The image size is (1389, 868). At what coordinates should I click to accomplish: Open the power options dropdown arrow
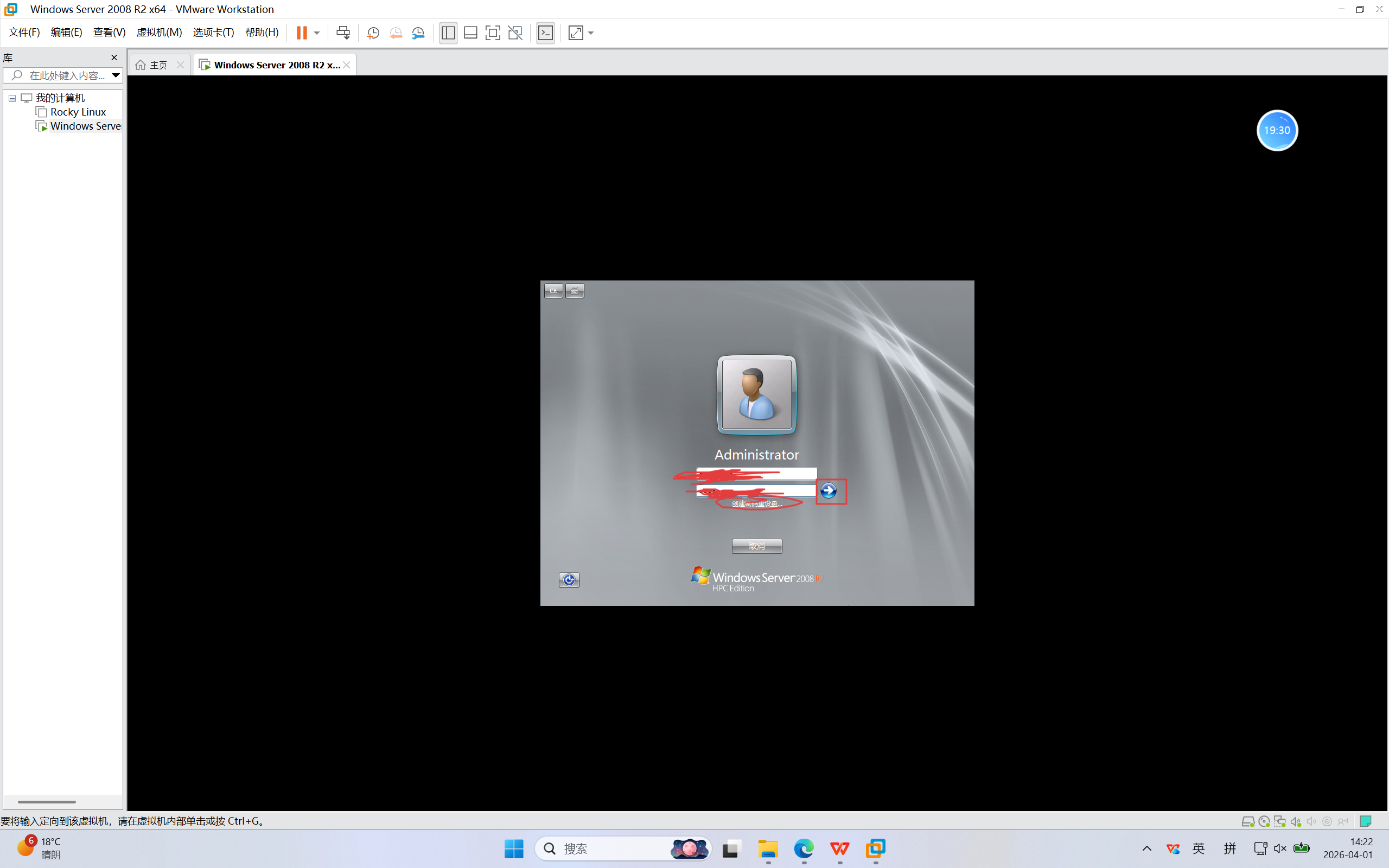click(317, 33)
